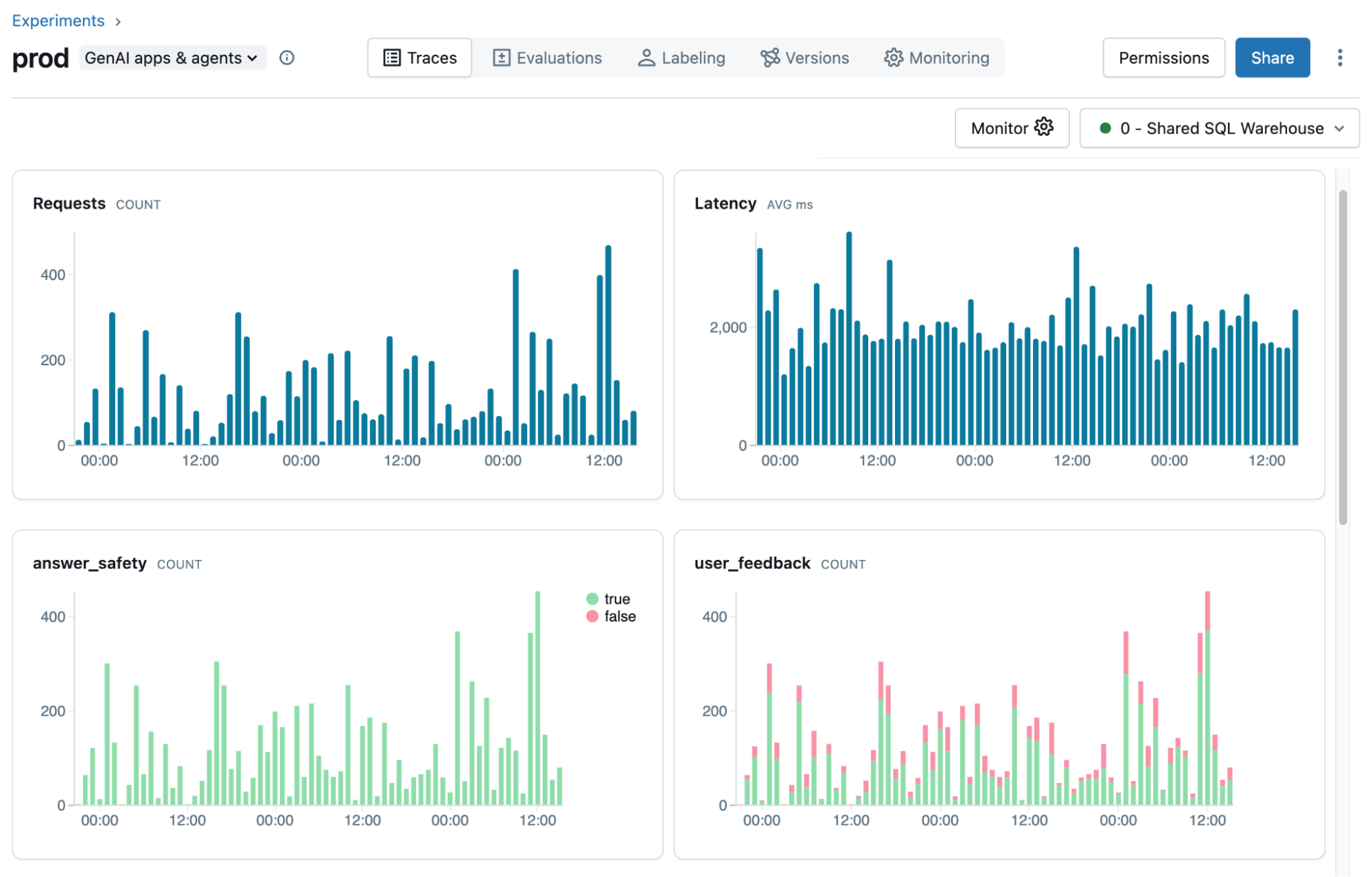Viewport: 1372px width, 877px height.
Task: Click the Labeling person icon
Action: (646, 58)
